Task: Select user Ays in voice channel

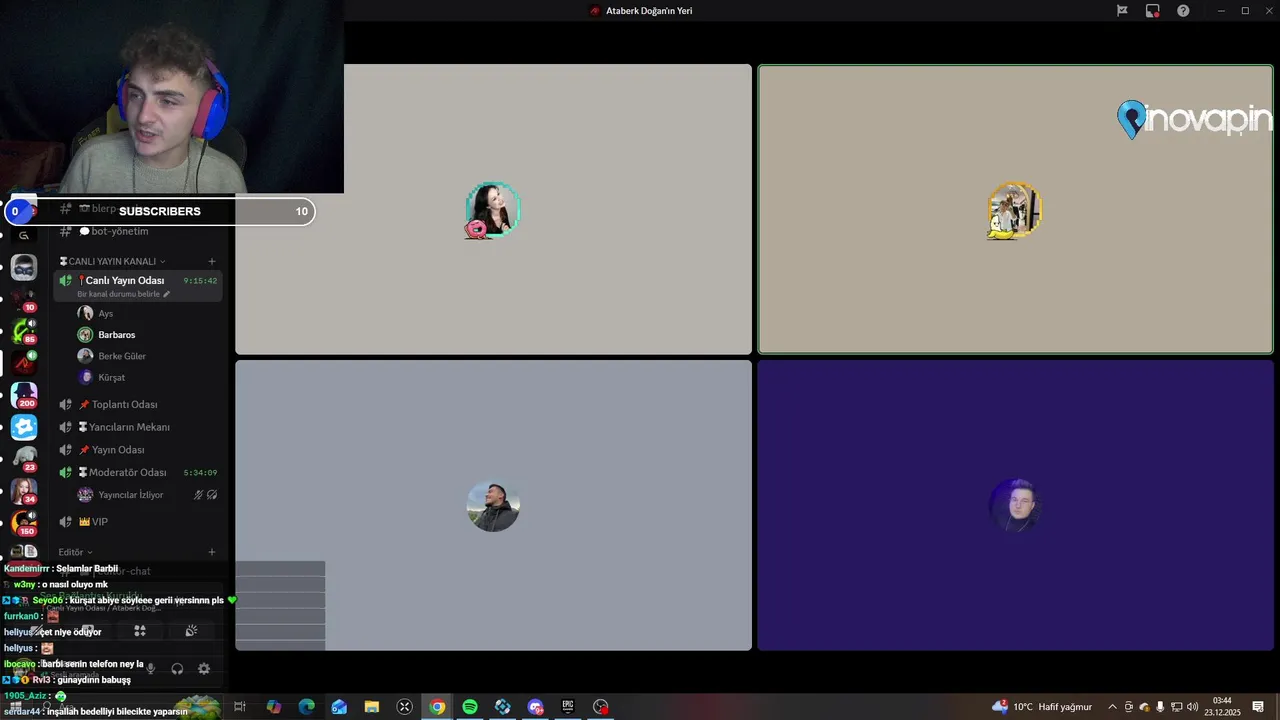Action: pyautogui.click(x=148, y=313)
